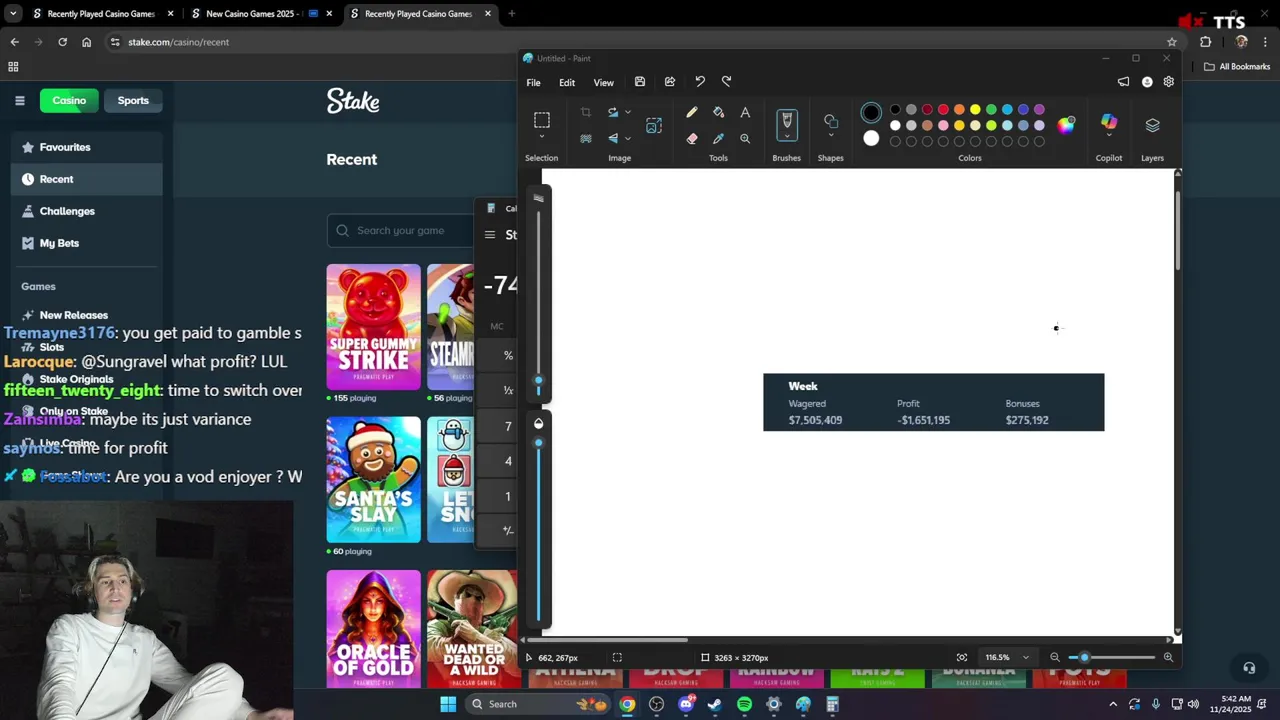Select the Color 1 black circle

[x=871, y=113]
